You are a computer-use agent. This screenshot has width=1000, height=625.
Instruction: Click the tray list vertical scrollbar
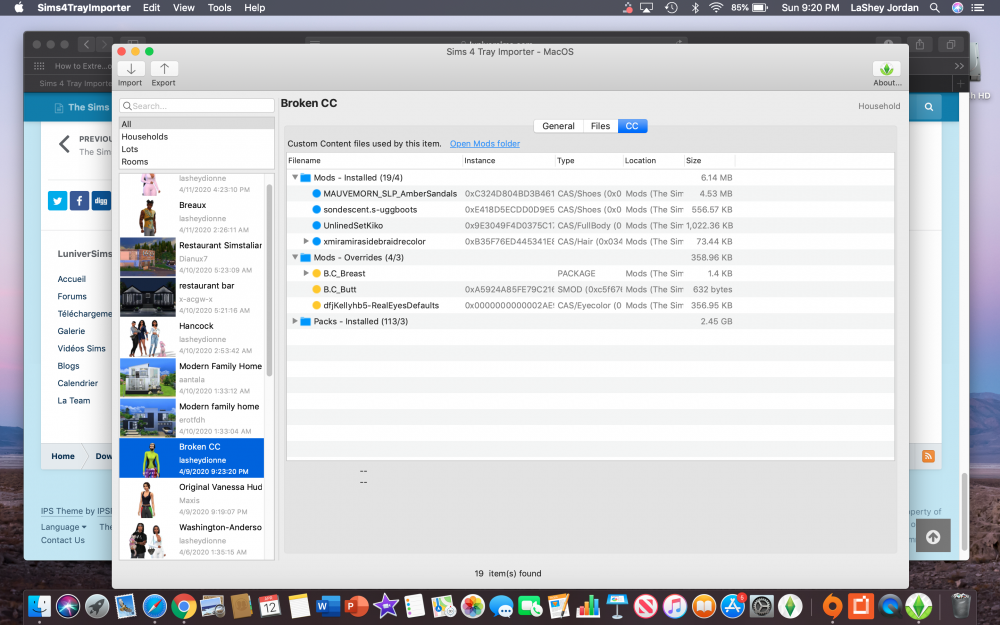[x=269, y=279]
